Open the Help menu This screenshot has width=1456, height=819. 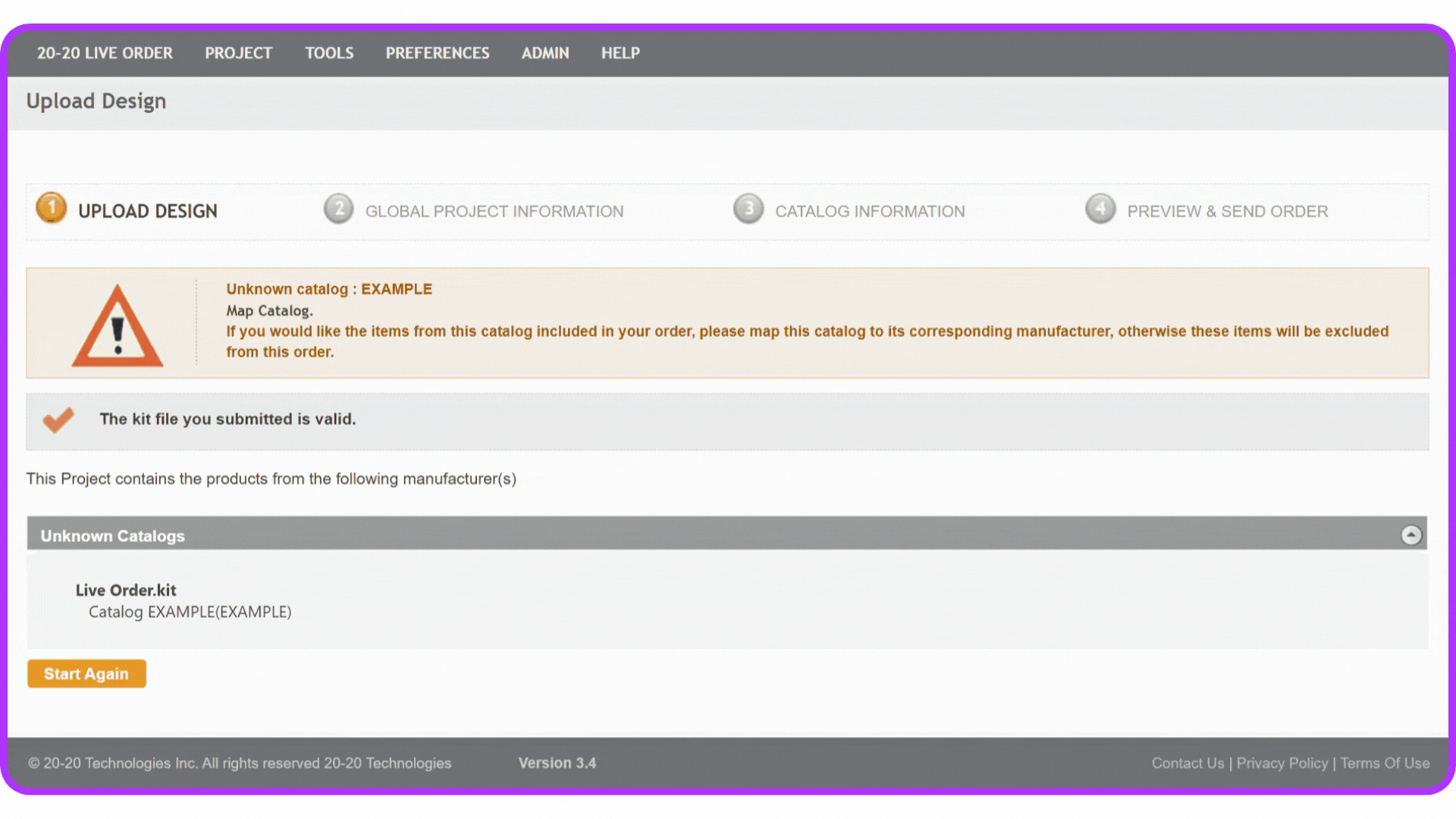tap(620, 53)
